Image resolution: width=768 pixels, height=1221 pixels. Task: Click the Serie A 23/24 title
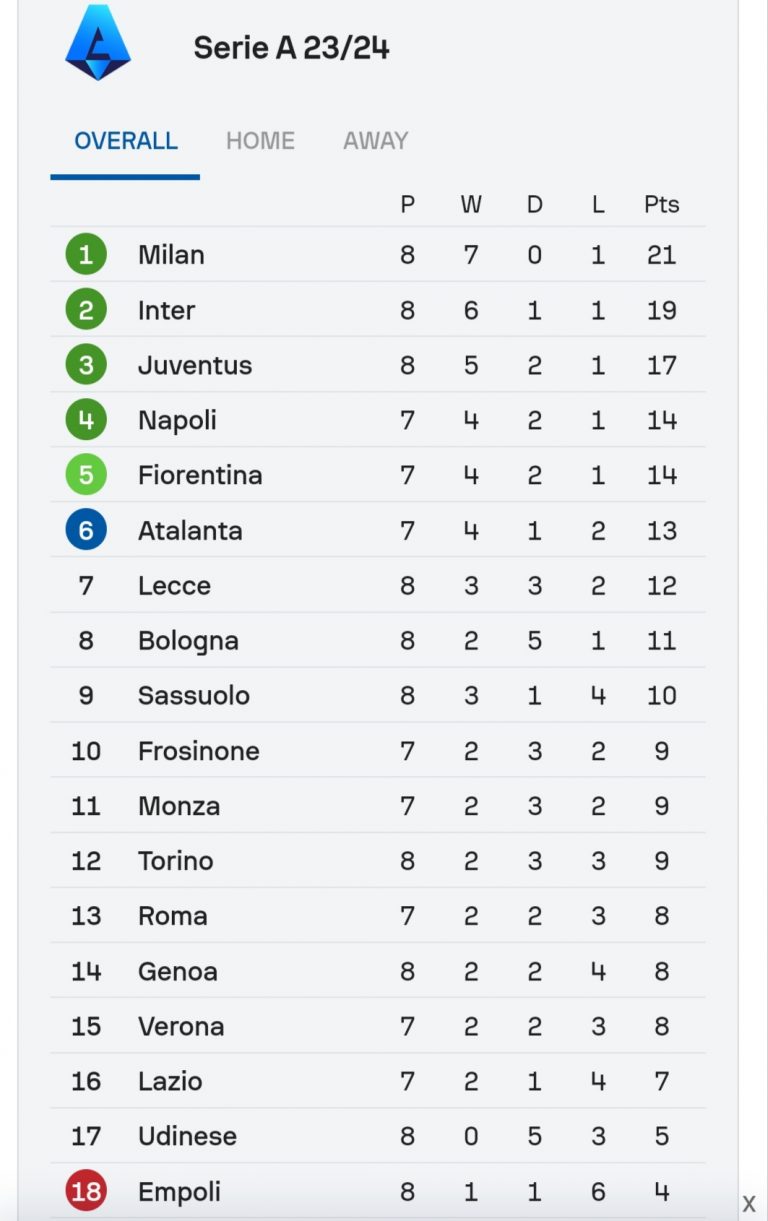[291, 47]
